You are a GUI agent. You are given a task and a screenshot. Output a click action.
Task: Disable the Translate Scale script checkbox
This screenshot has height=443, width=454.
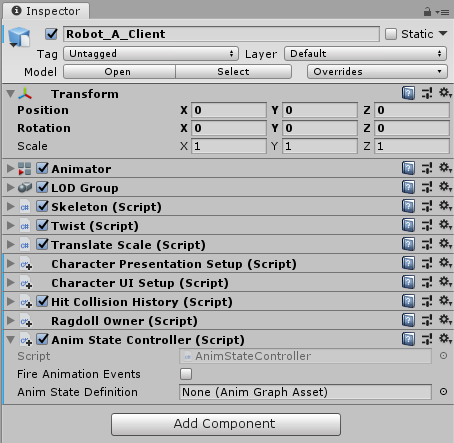42,244
